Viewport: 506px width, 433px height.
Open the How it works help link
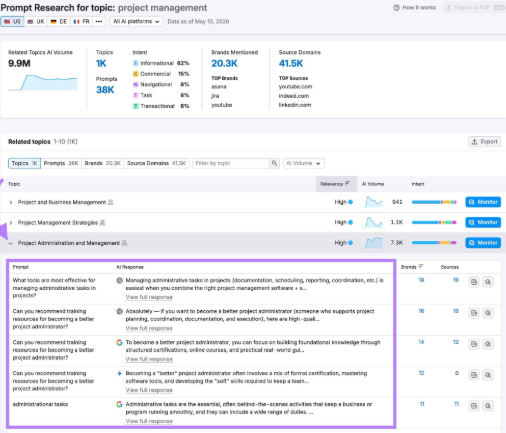click(415, 7)
